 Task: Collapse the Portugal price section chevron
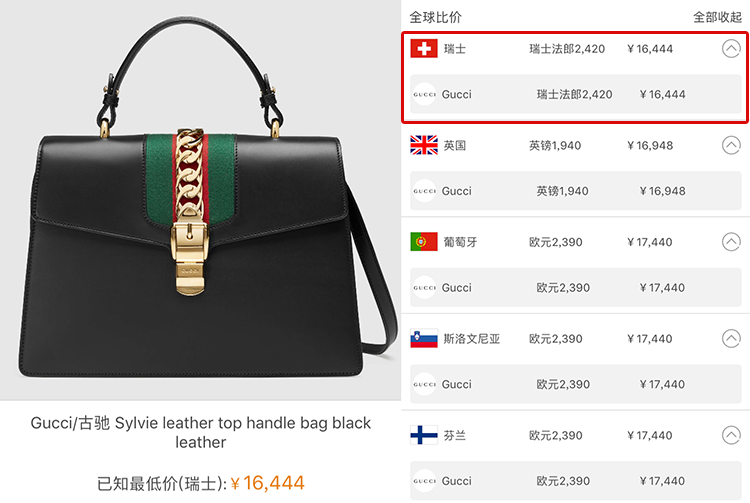click(x=731, y=241)
